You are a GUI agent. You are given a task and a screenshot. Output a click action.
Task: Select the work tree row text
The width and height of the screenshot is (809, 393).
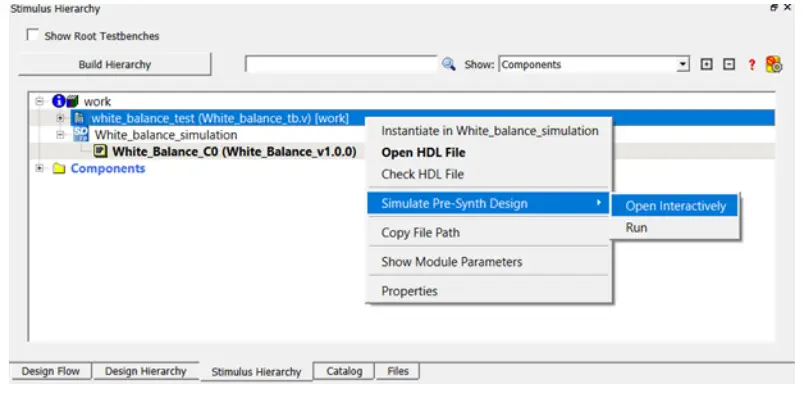pos(98,102)
